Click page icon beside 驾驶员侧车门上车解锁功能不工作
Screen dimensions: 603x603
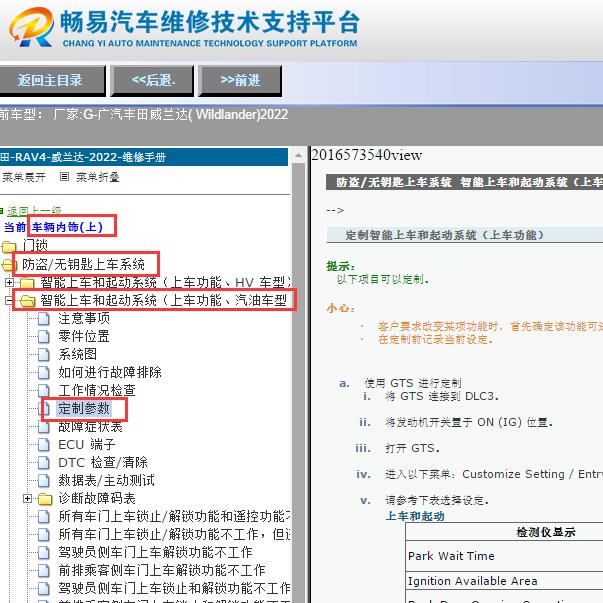pos(44,553)
